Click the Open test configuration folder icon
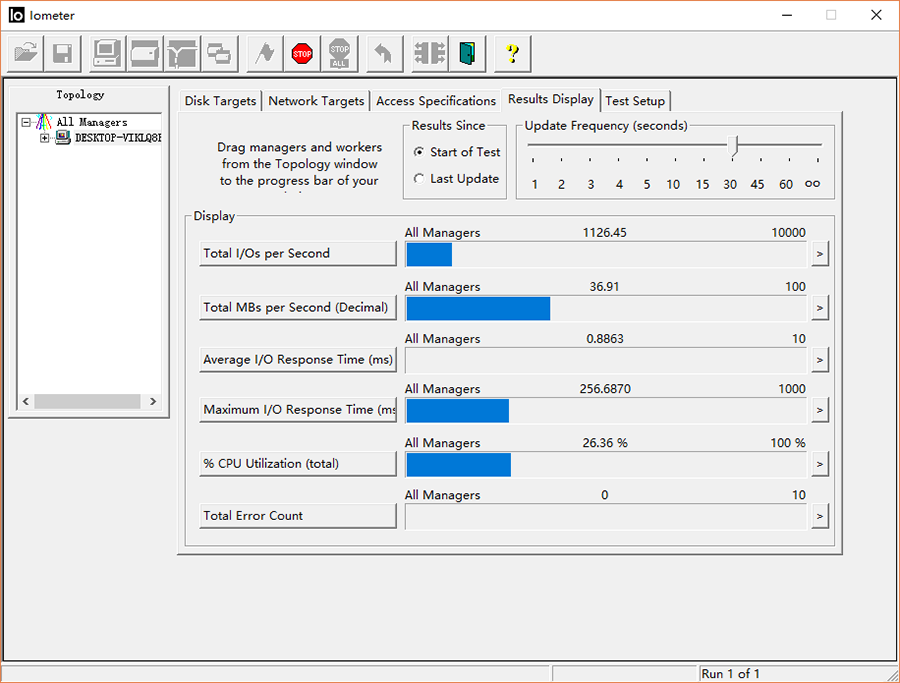 [26, 54]
